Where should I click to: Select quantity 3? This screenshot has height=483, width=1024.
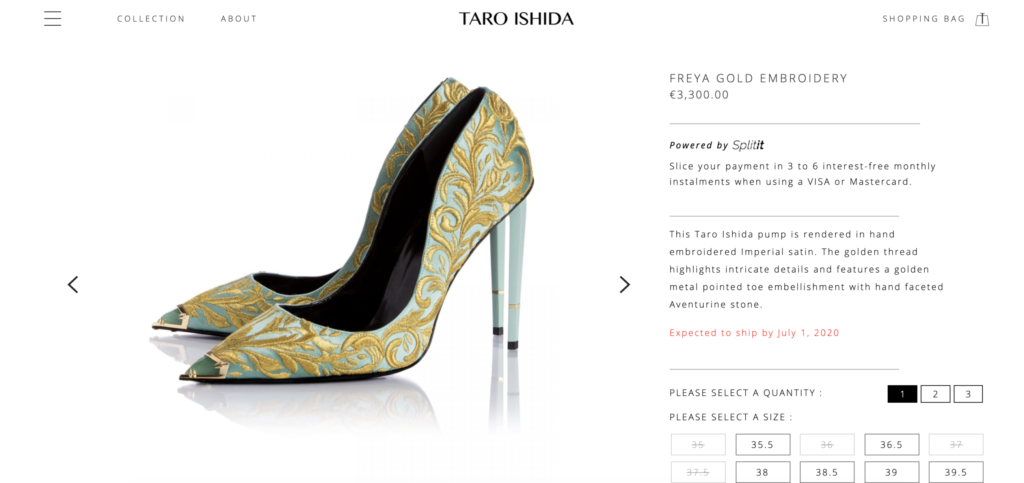point(968,394)
